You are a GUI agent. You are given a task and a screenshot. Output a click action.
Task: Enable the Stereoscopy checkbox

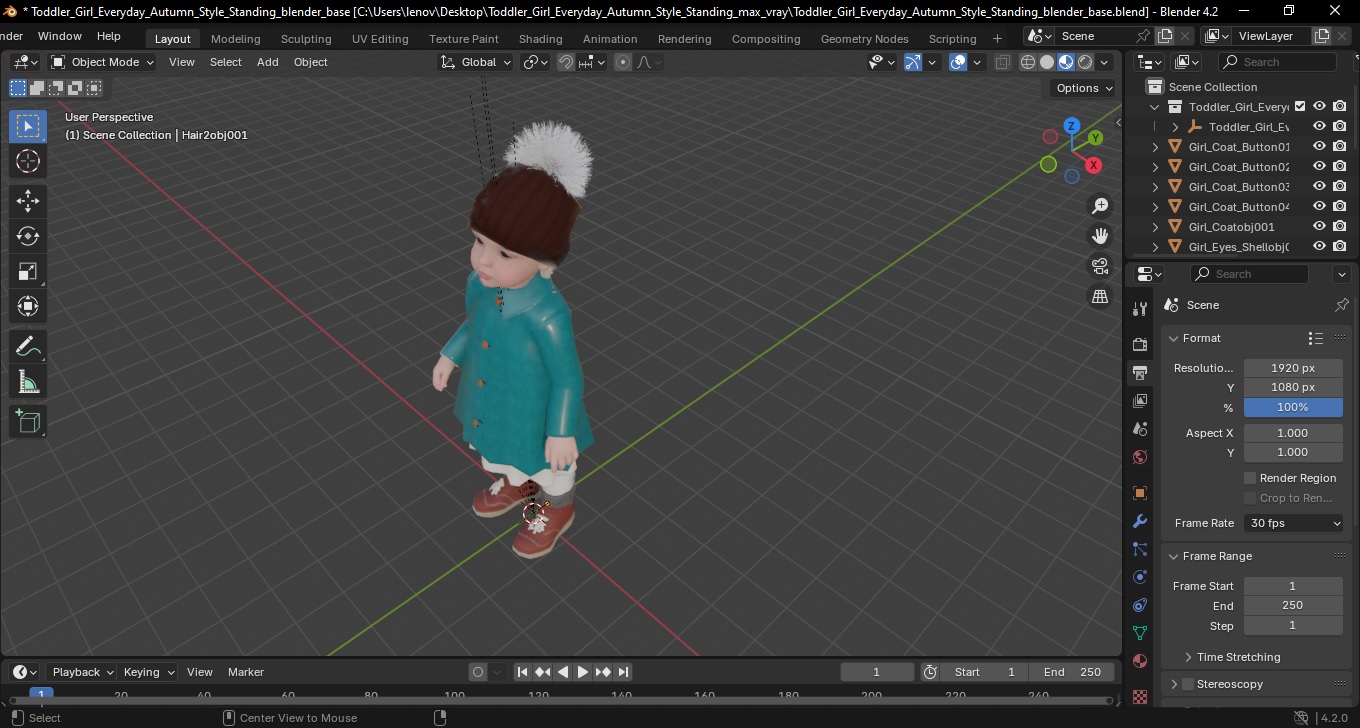(1188, 684)
